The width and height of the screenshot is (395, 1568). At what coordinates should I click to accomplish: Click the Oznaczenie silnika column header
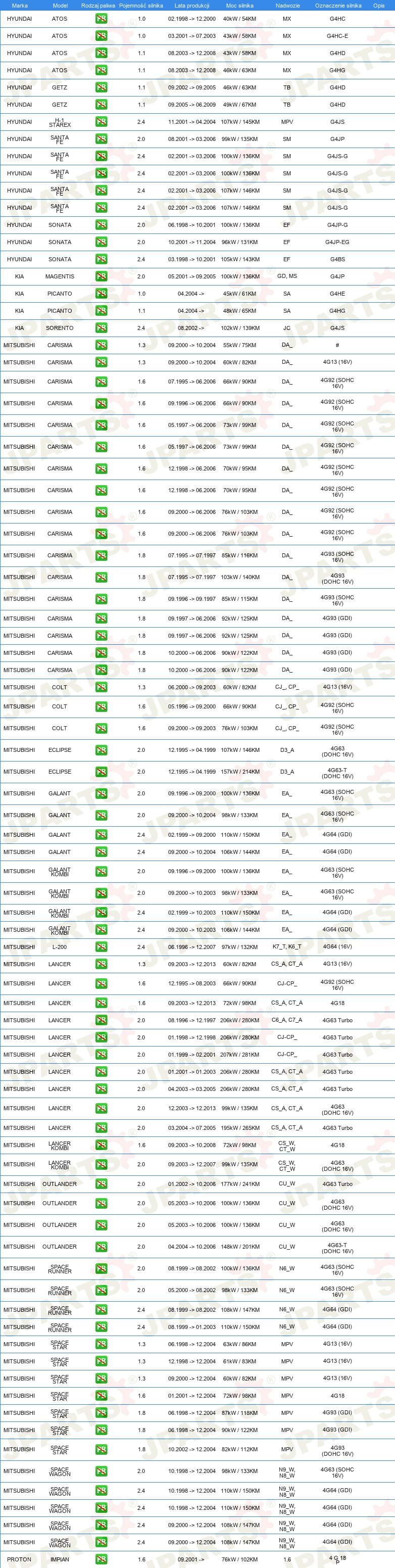338,6
